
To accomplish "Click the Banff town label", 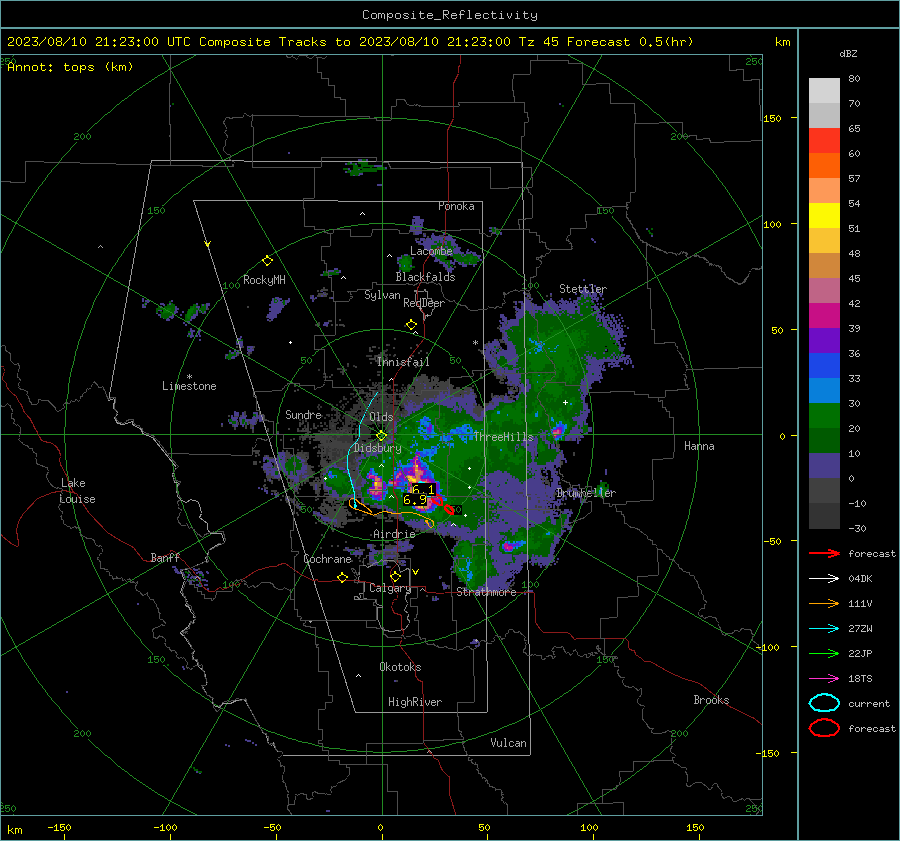I will tap(165, 557).
